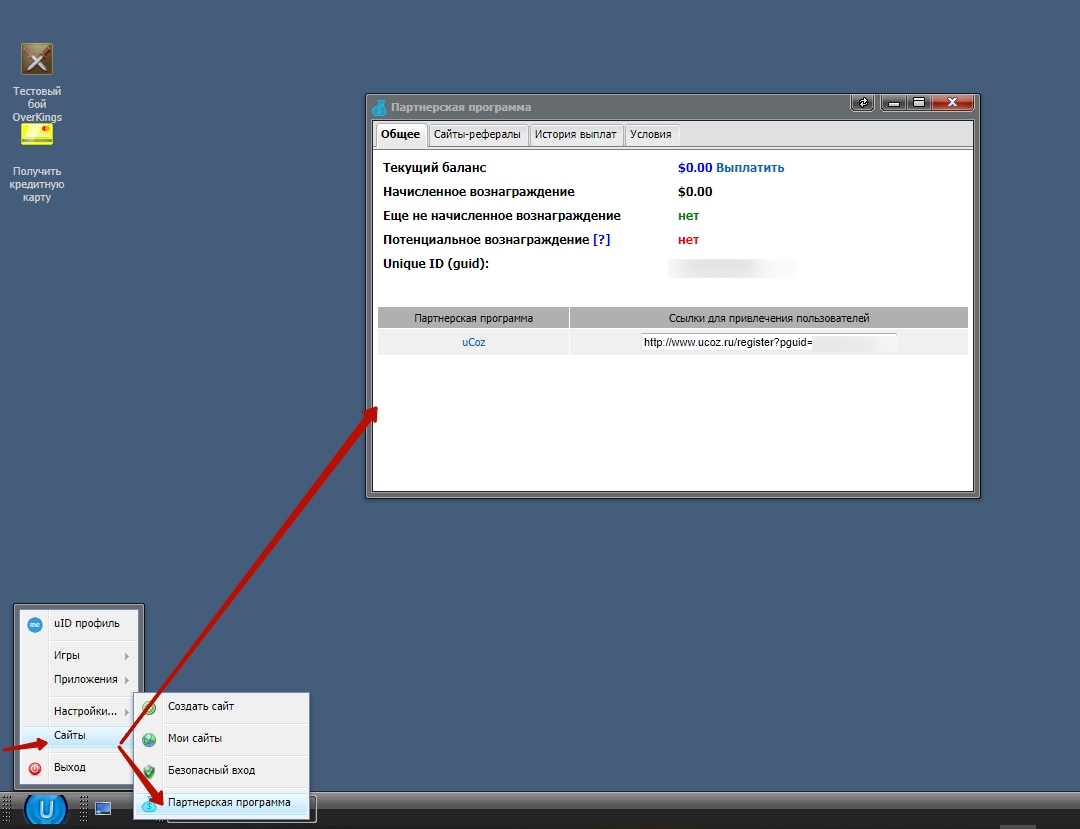Expand the Игры submenu
The height and width of the screenshot is (829, 1080).
click(x=90, y=656)
